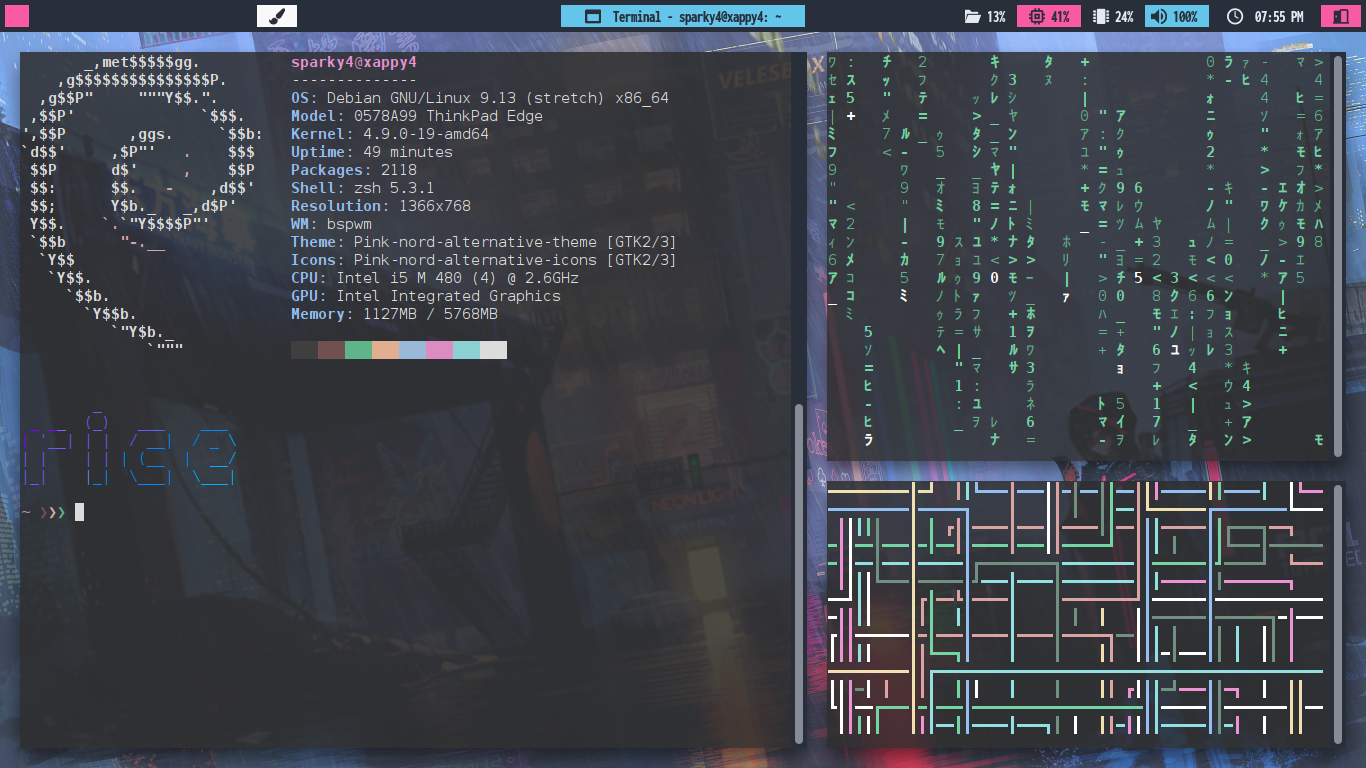Click the clock icon in panel

[1234, 17]
